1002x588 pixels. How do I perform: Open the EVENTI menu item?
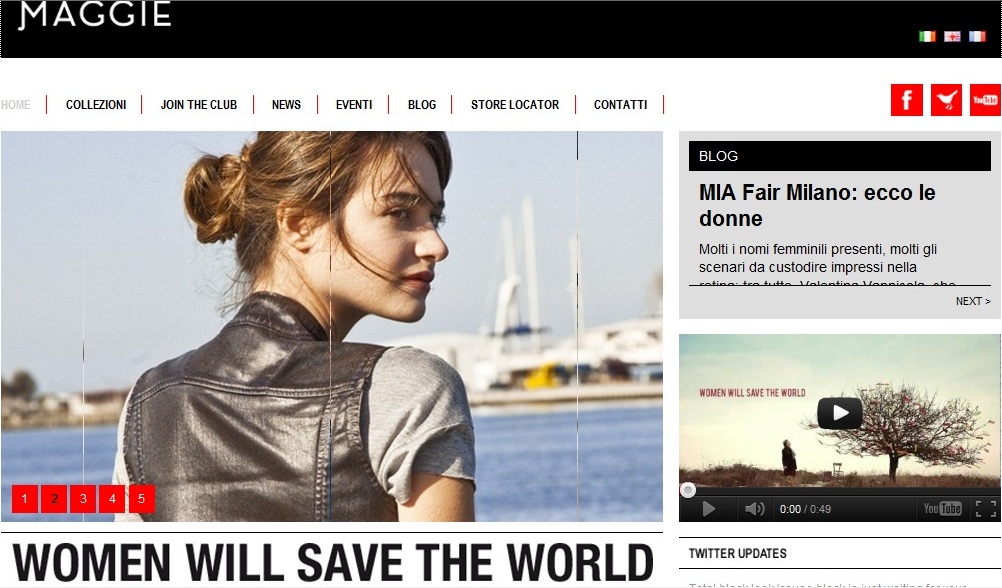tap(354, 105)
